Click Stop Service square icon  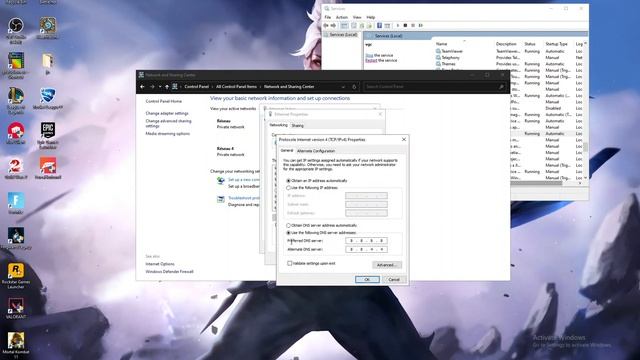pyautogui.click(x=405, y=25)
